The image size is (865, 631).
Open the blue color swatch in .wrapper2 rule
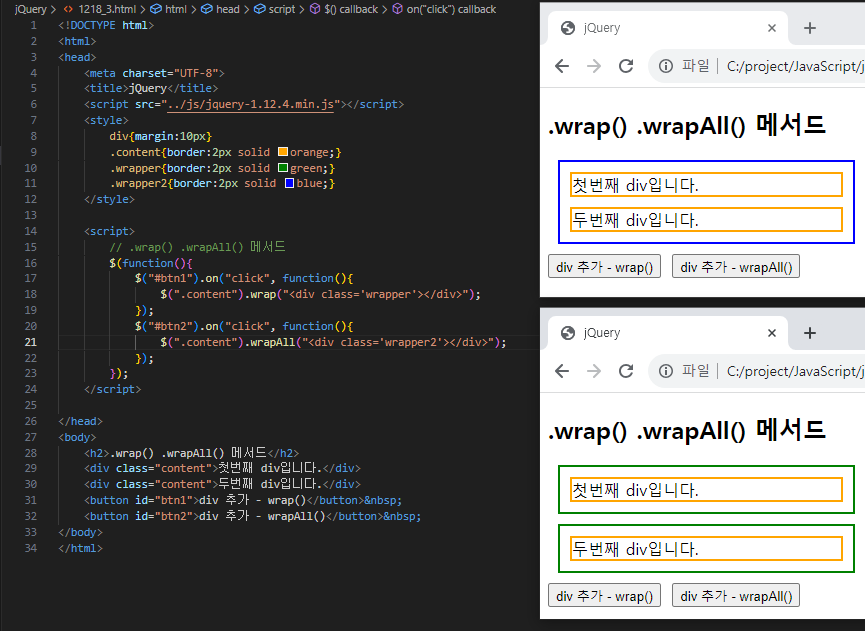point(289,183)
